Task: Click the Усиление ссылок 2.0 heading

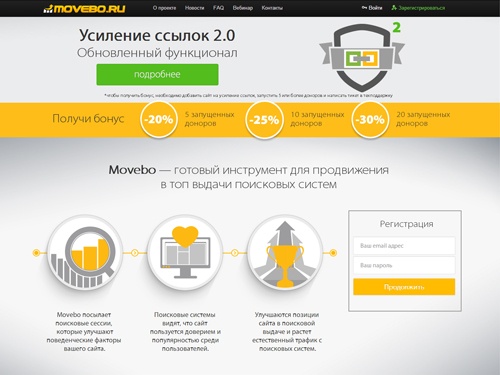Action: [157, 35]
